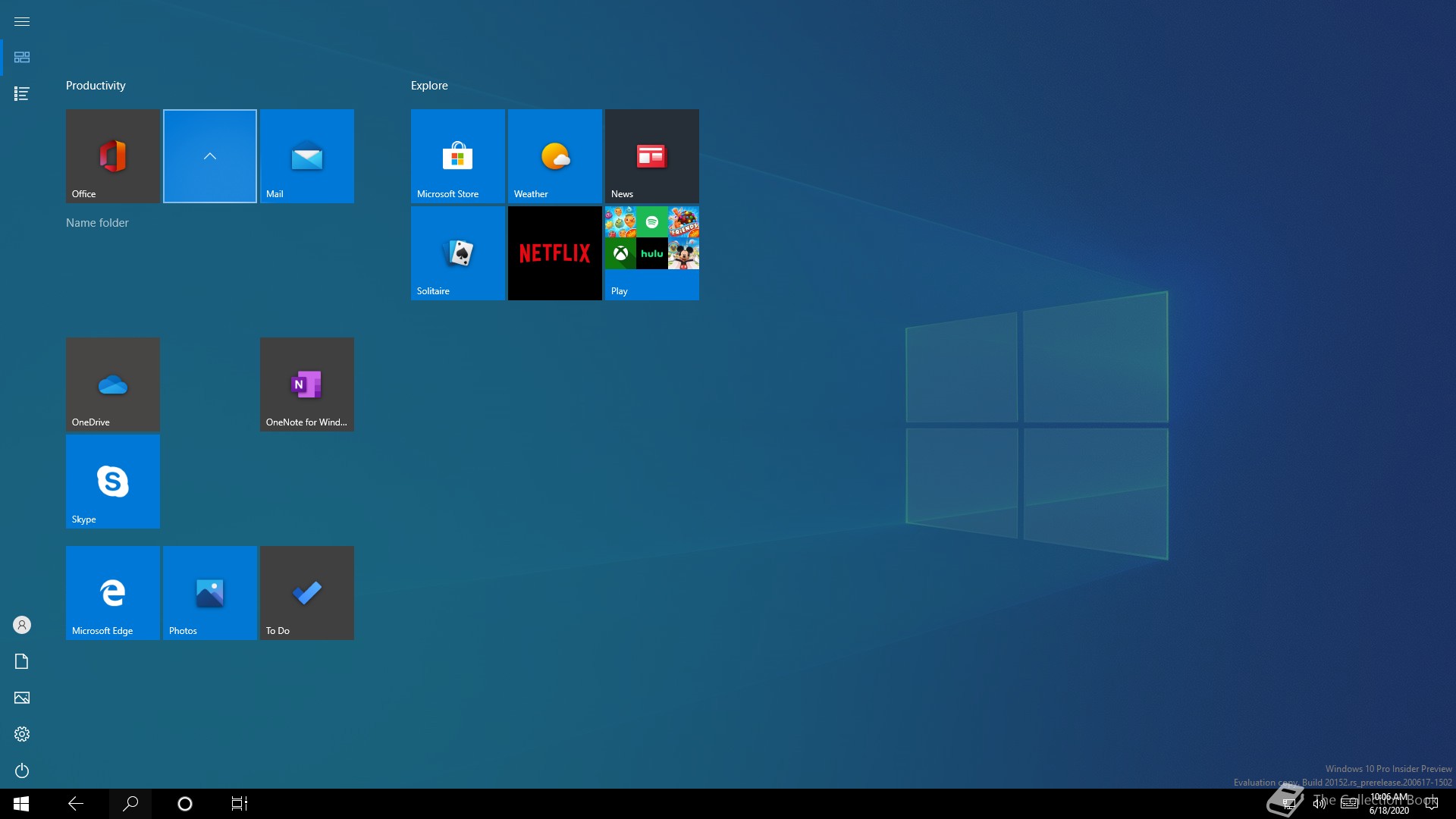Open the Mail tile
The image size is (1456, 819).
click(307, 156)
